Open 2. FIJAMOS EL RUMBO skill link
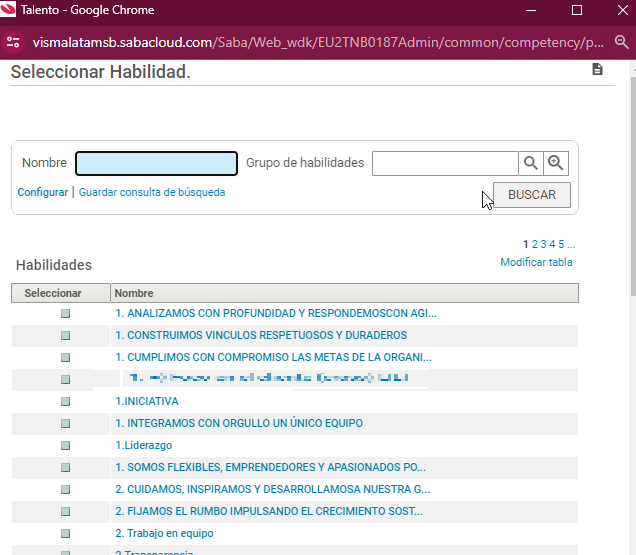 (x=269, y=511)
